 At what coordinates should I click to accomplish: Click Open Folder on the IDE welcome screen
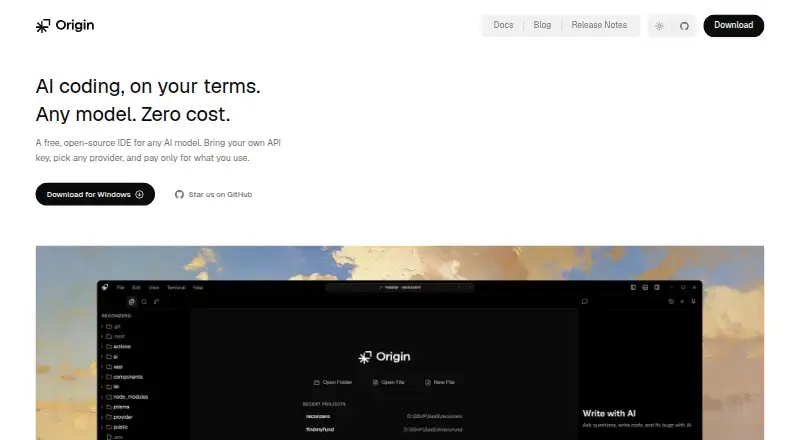[333, 382]
